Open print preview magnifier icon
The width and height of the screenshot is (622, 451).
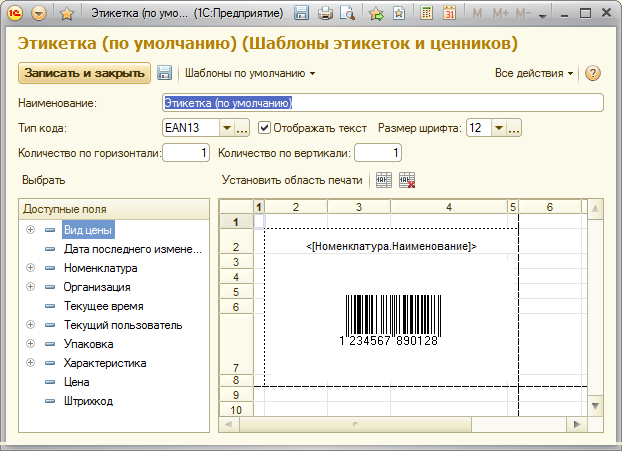click(x=347, y=14)
